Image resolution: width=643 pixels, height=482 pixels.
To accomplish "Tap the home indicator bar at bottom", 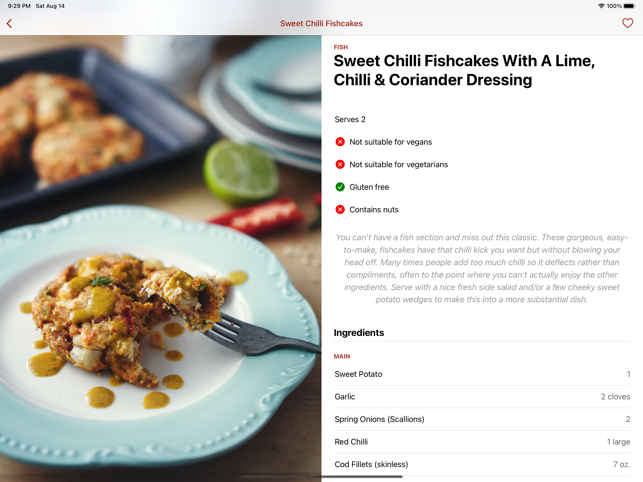I will [322, 477].
